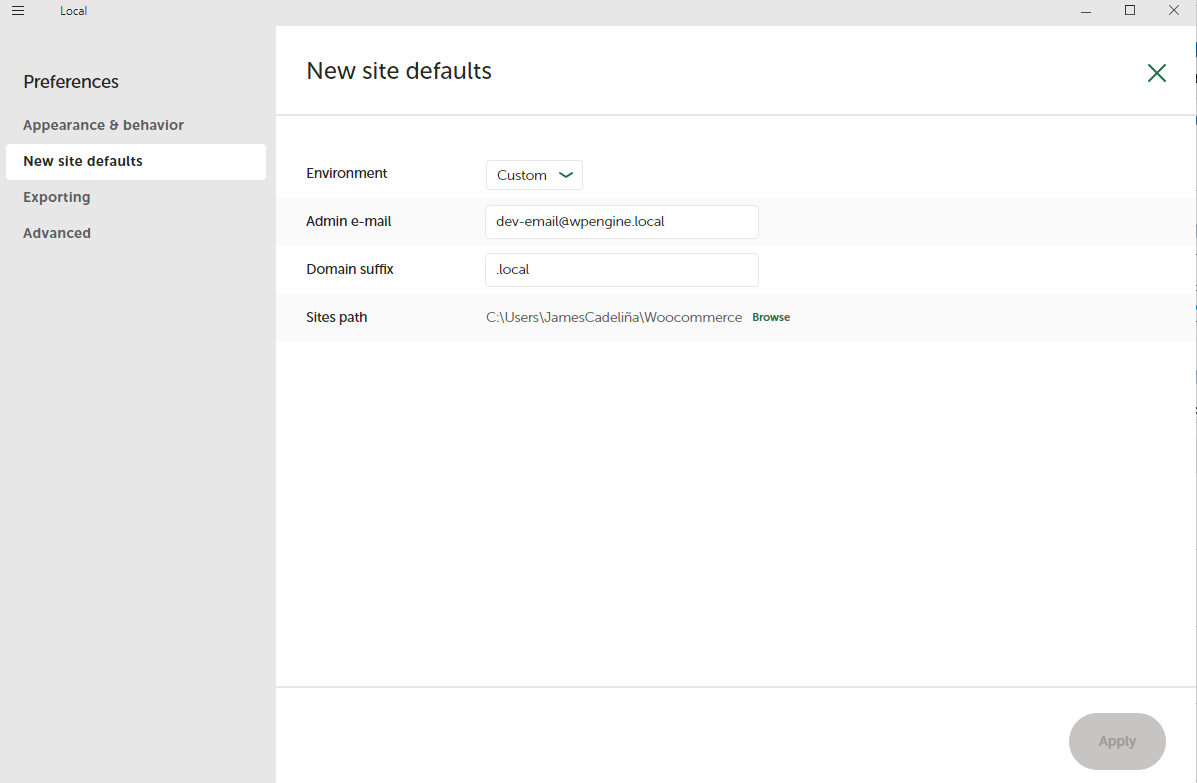Maximize the Local window

click(x=1130, y=11)
